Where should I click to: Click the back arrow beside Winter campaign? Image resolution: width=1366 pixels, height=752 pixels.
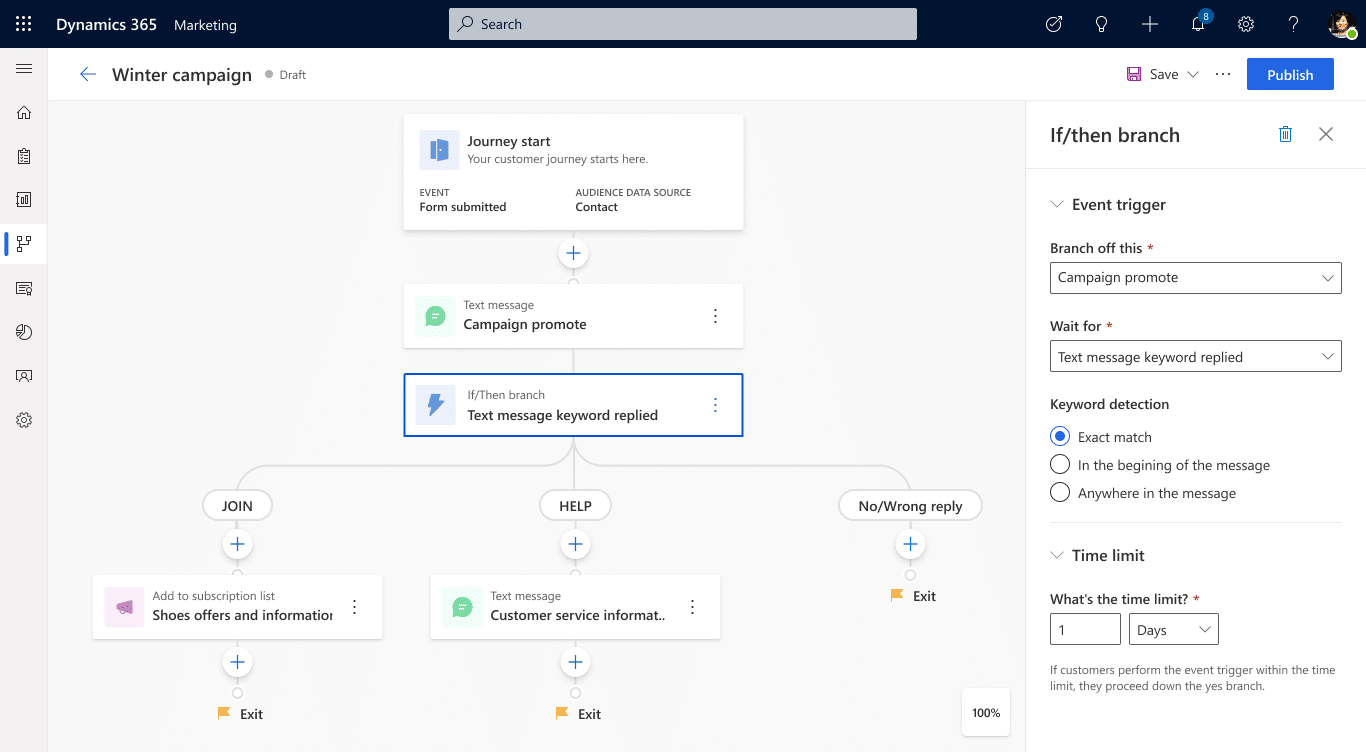pos(88,74)
